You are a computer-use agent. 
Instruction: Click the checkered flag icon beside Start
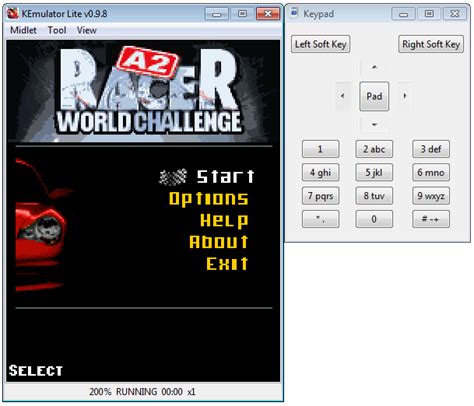[x=173, y=177]
